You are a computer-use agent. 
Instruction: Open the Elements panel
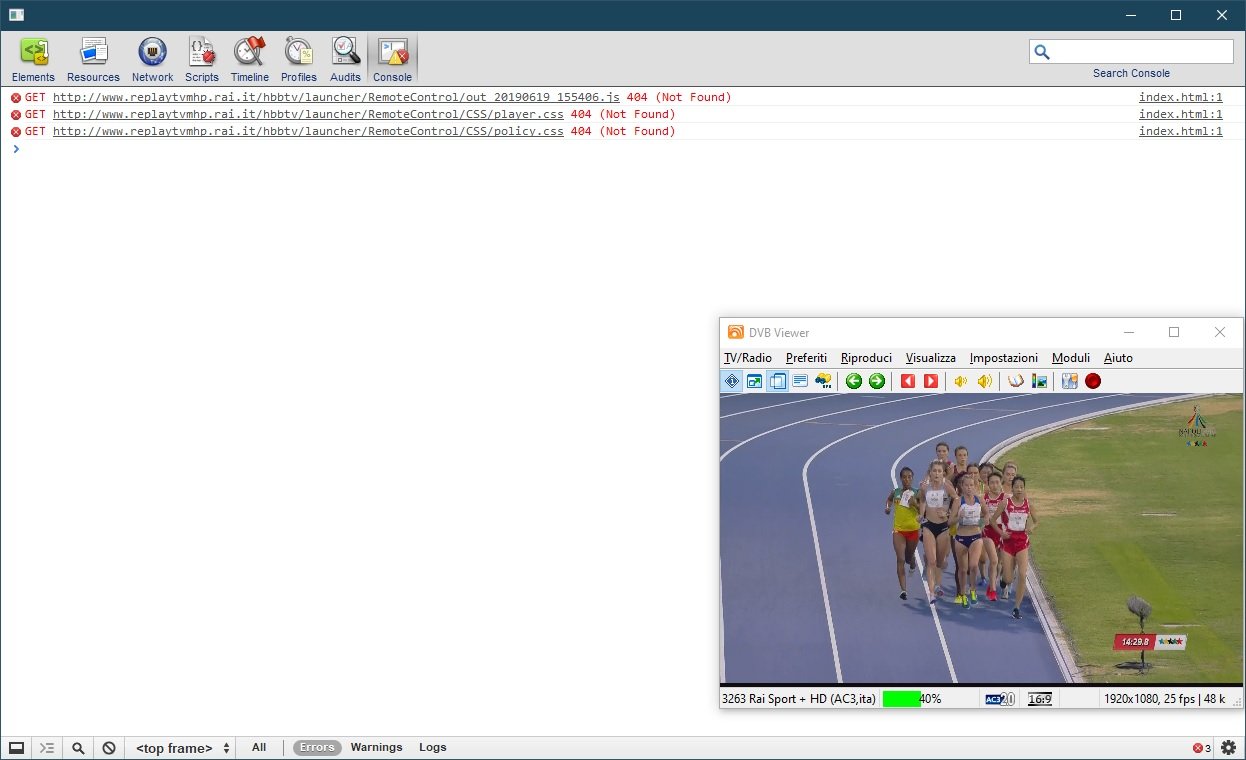[x=33, y=60]
